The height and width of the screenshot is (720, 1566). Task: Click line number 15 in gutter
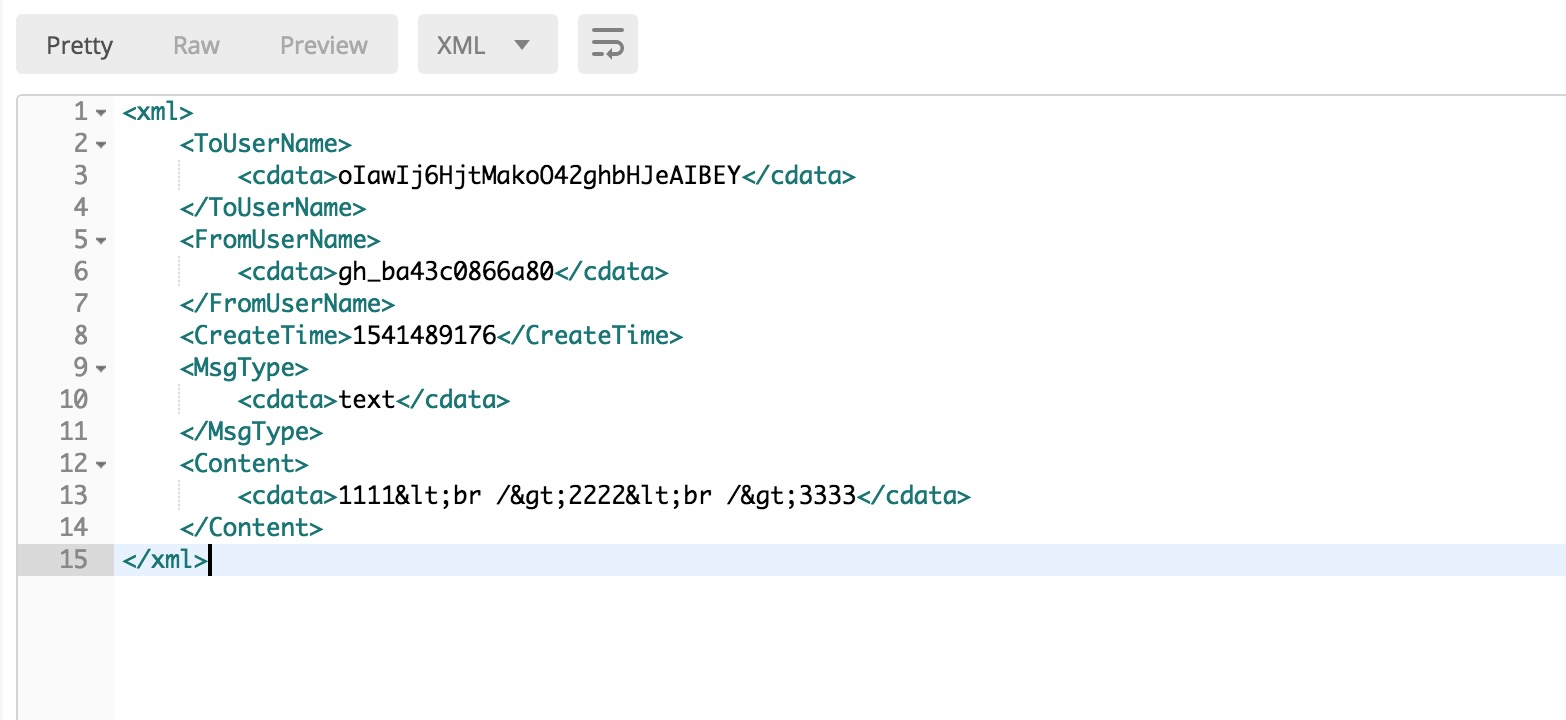[x=73, y=560]
